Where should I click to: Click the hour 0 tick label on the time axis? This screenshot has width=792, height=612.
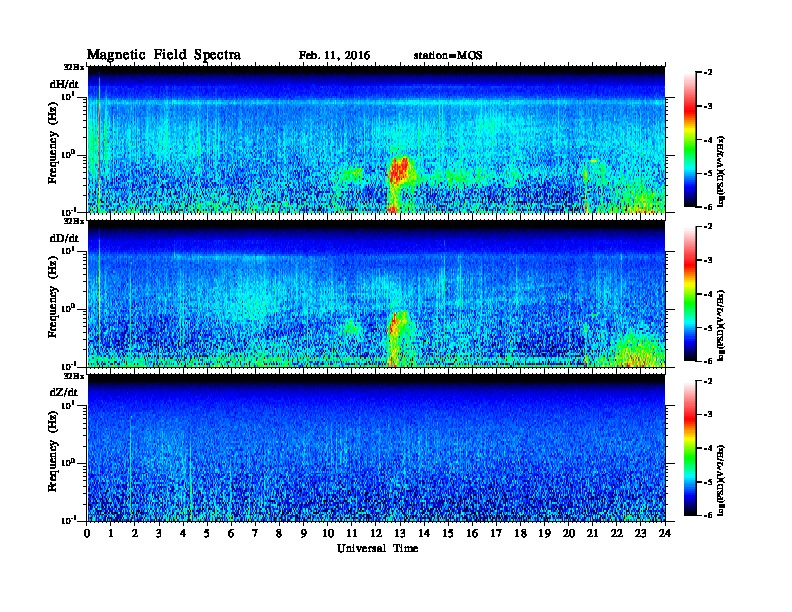click(x=87, y=534)
